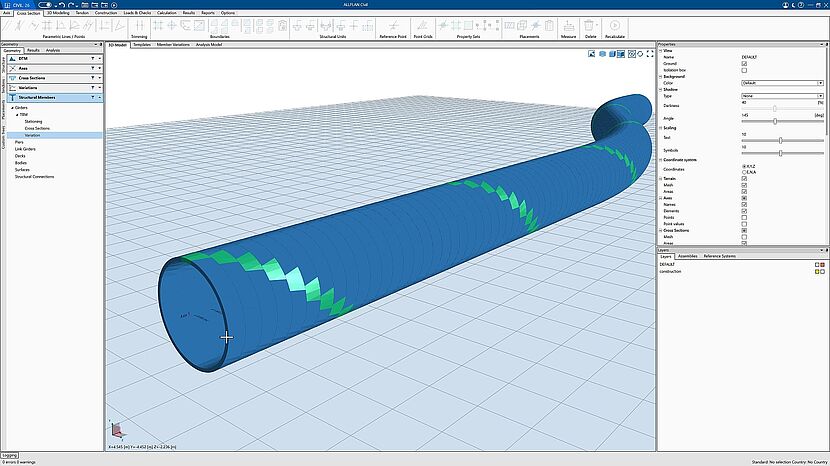
Task: Click the Measure tool icon
Action: pos(568,24)
